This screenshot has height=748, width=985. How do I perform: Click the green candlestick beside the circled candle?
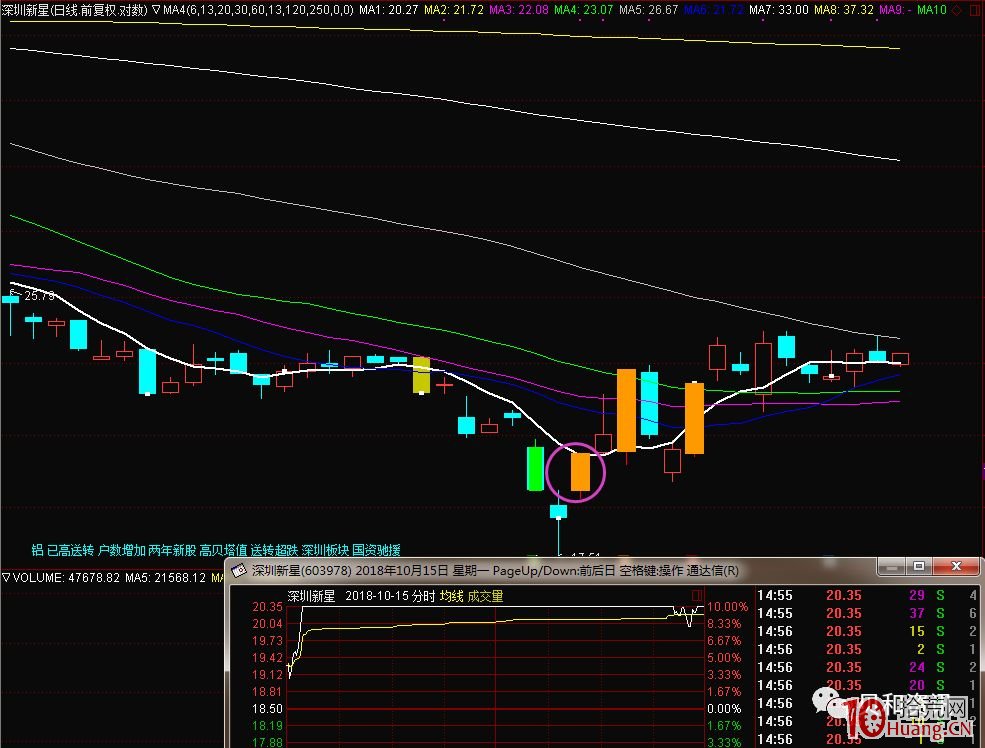tap(535, 467)
